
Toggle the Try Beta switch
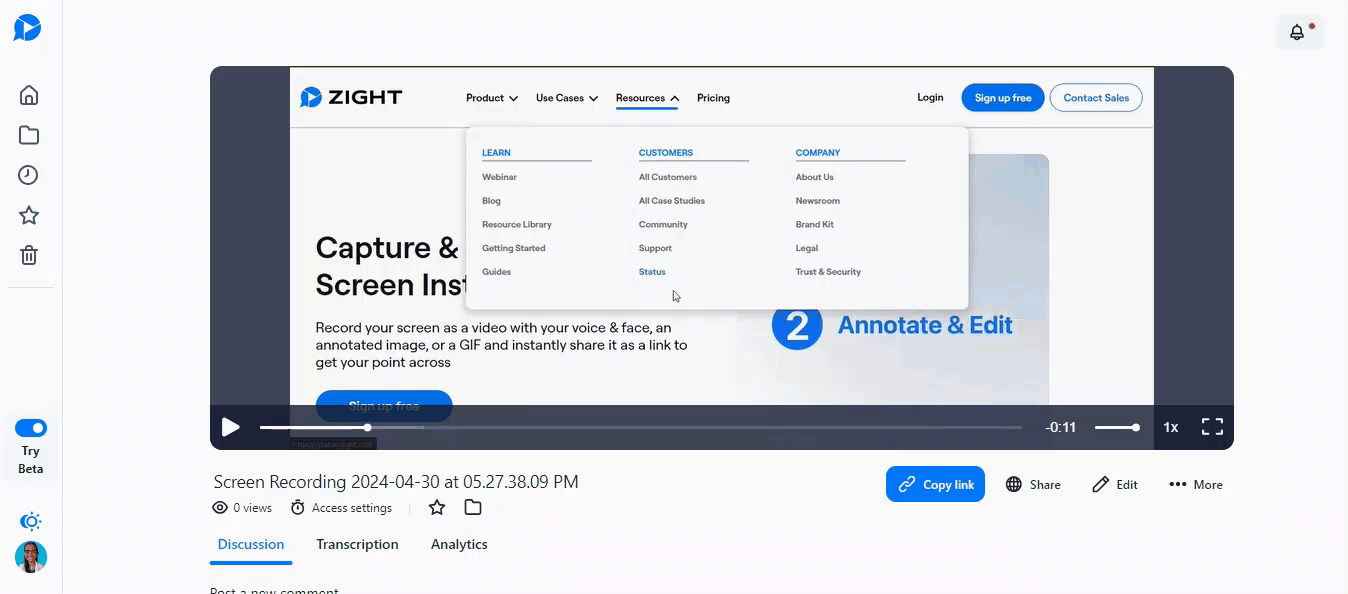pos(31,428)
